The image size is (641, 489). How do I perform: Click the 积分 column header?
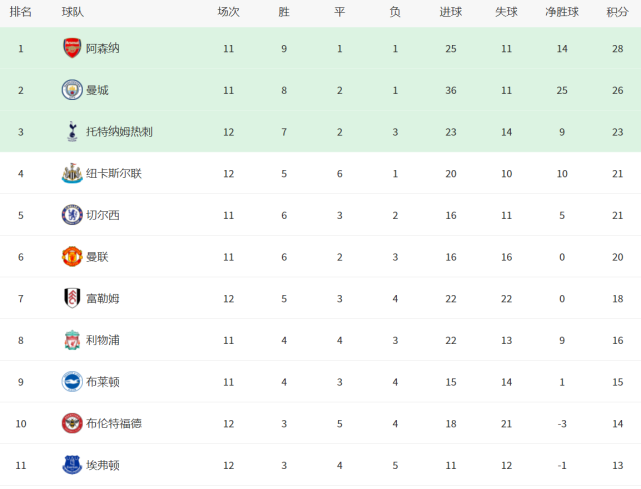[617, 12]
